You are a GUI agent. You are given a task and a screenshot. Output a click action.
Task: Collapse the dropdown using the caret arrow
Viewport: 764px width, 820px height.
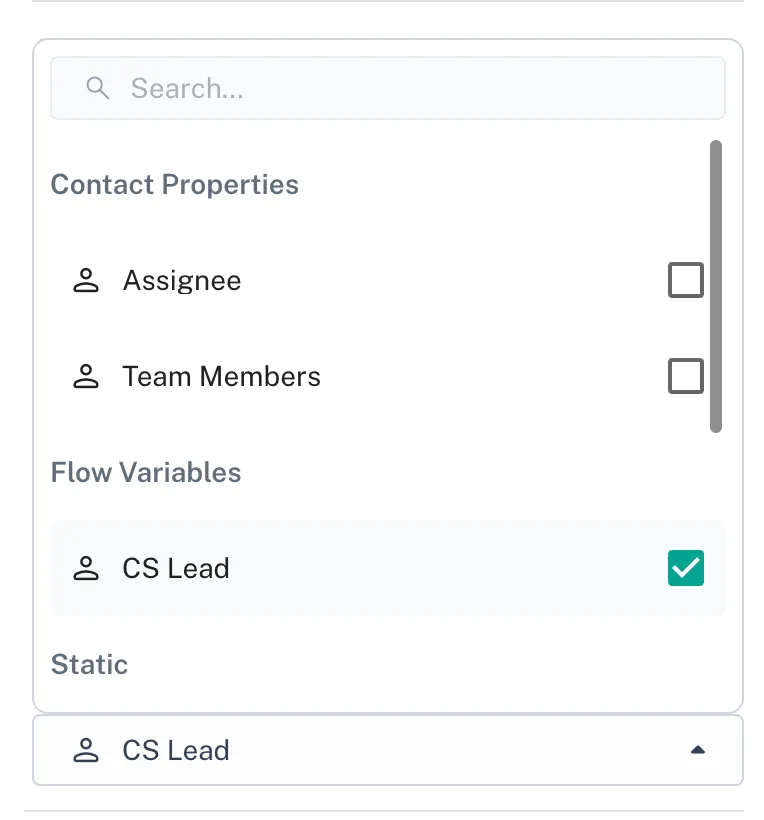(x=698, y=750)
